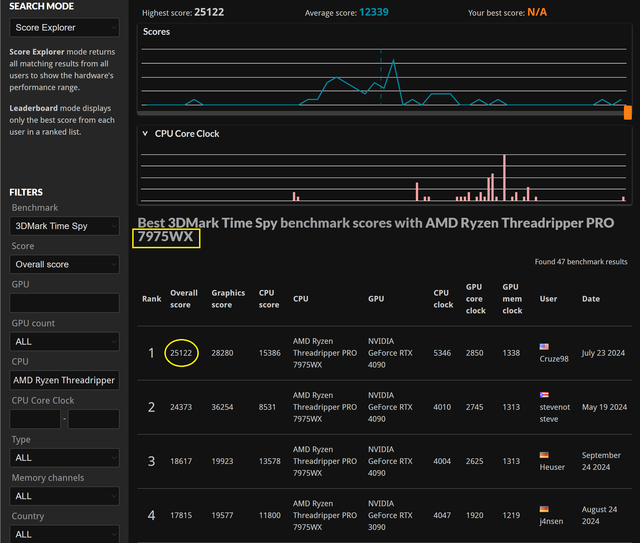Image resolution: width=640 pixels, height=543 pixels.
Task: Click the Highest score 25122 value
Action: click(x=209, y=12)
